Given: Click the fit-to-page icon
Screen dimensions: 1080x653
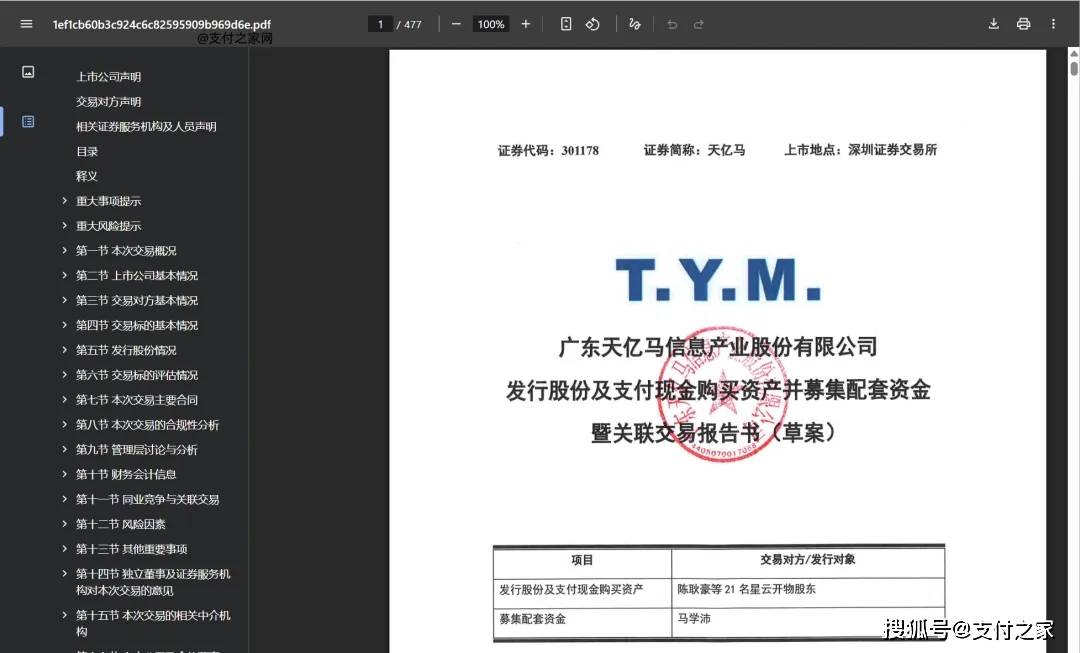Looking at the screenshot, I should click(567, 23).
